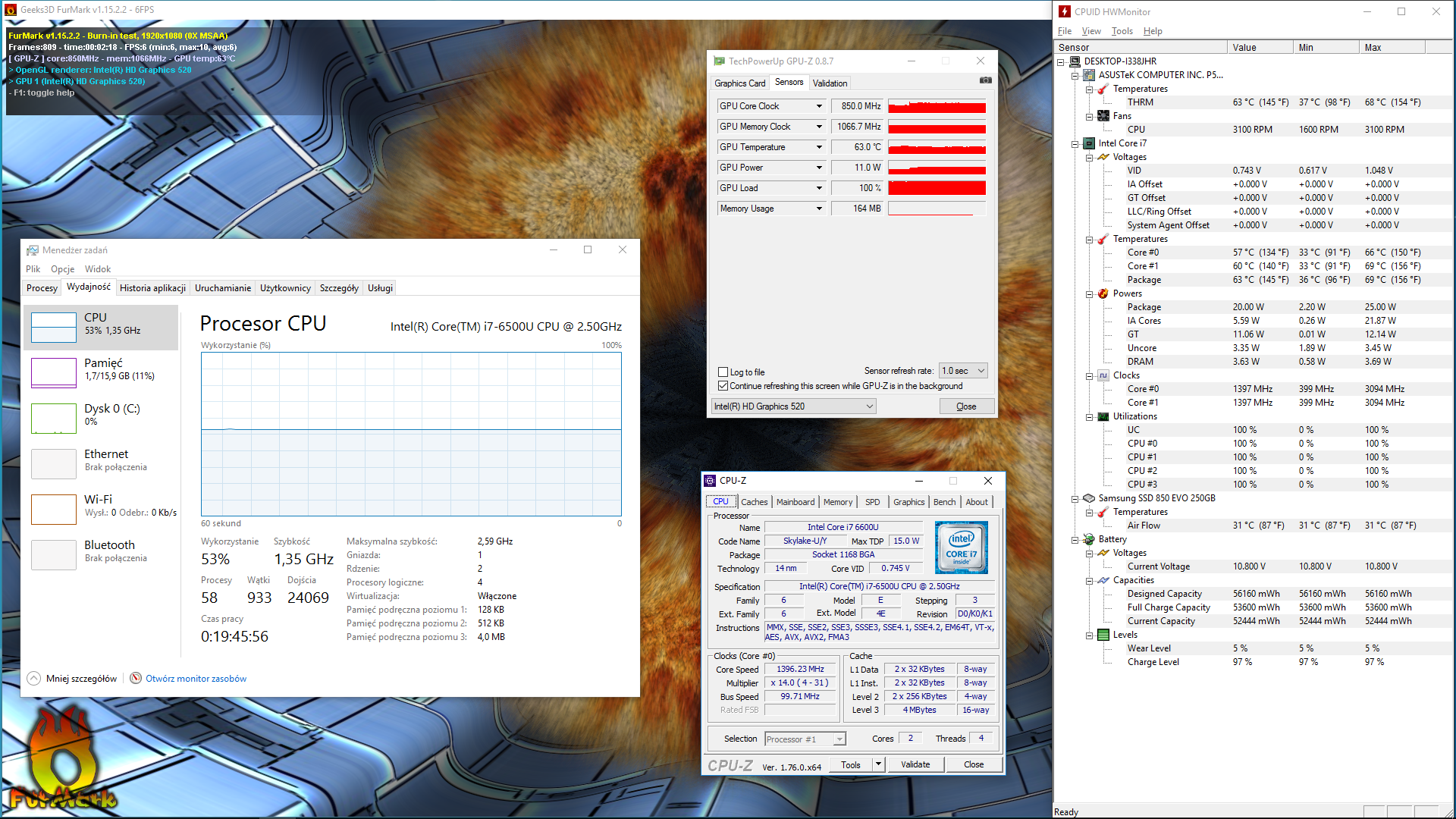Click the Samsung SSD 850 EVO drive icon

[1089, 498]
